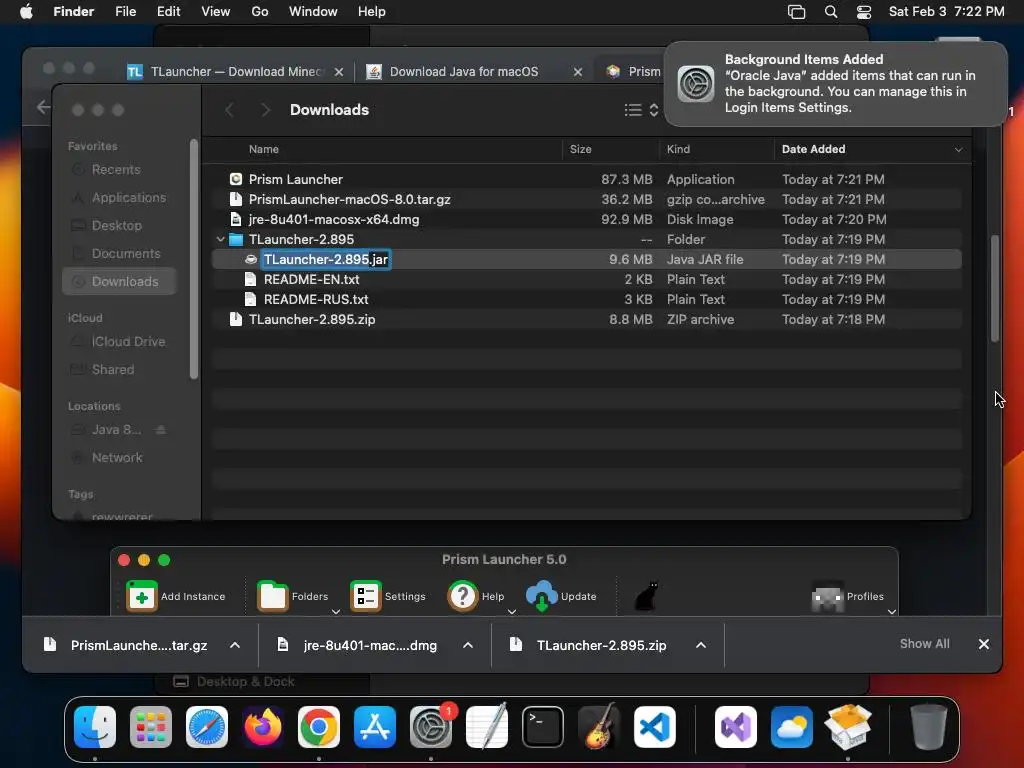Expand the Help dropdown arrow
1024x768 pixels.
click(x=512, y=611)
